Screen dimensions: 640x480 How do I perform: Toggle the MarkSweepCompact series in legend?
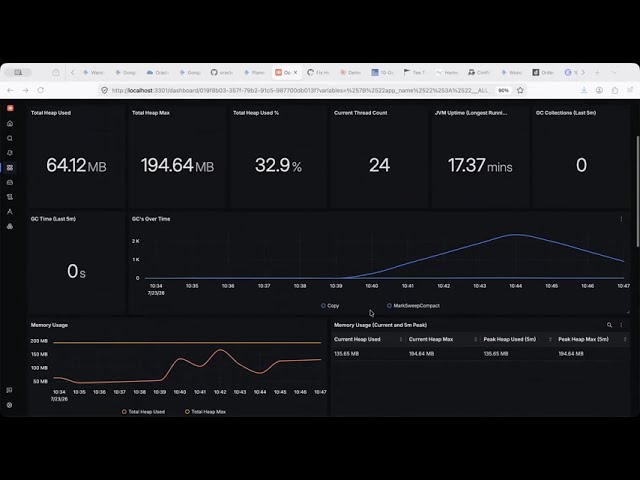[413, 306]
